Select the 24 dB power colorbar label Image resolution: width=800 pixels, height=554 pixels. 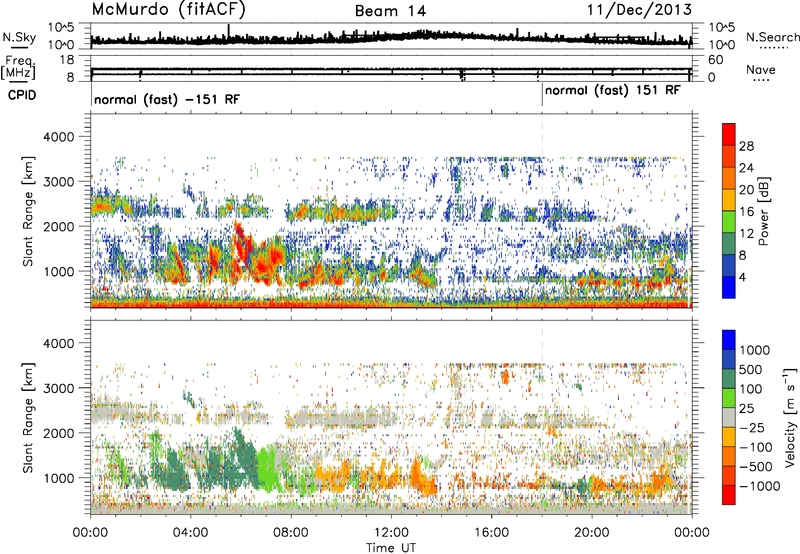tap(746, 168)
